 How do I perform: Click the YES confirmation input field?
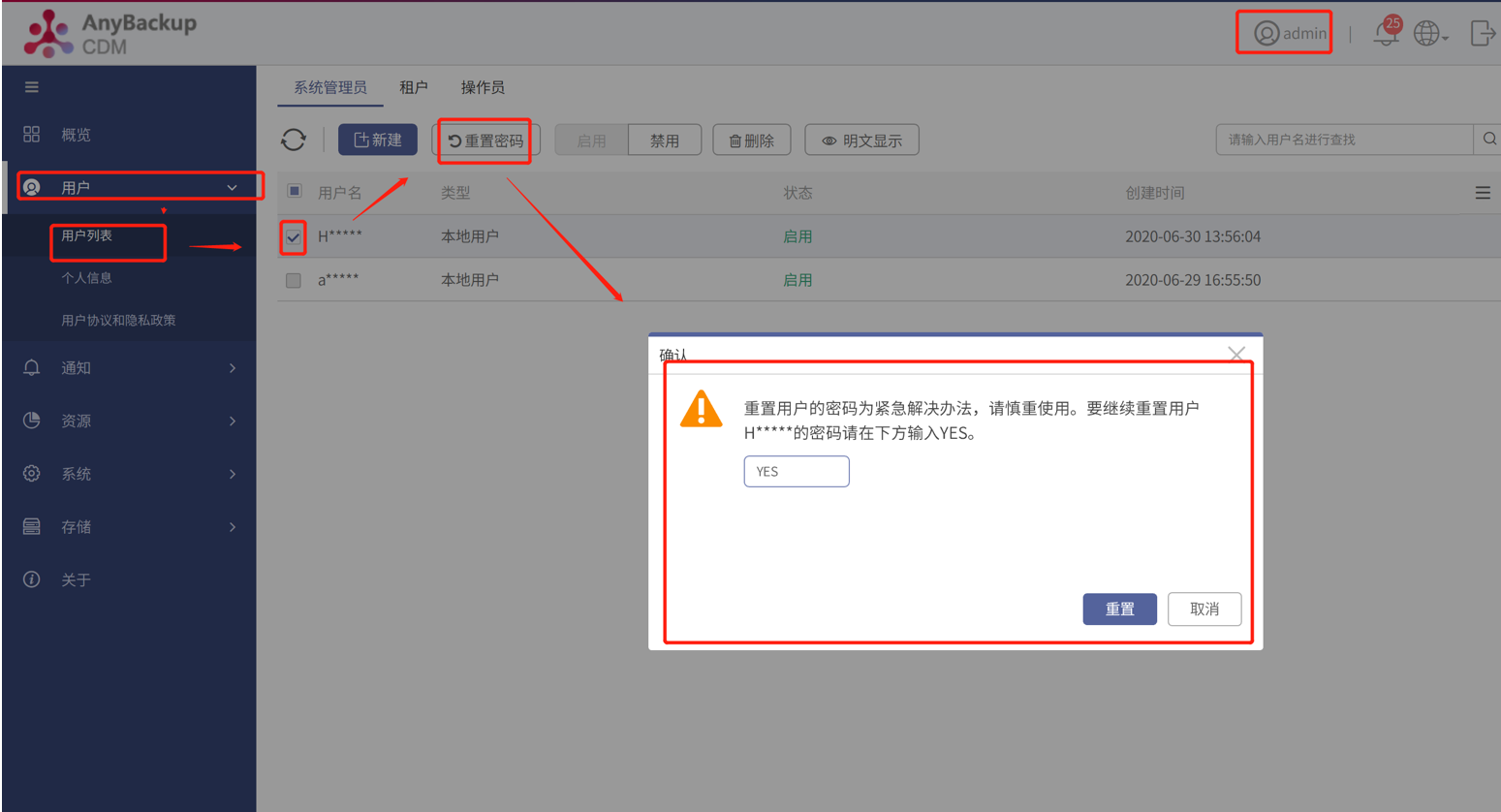[796, 471]
